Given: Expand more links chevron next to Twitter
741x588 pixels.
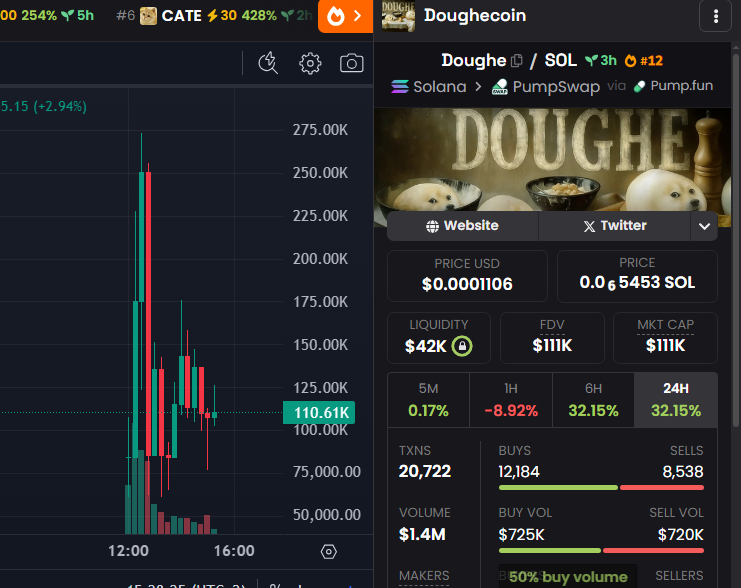Looking at the screenshot, I should coord(704,226).
